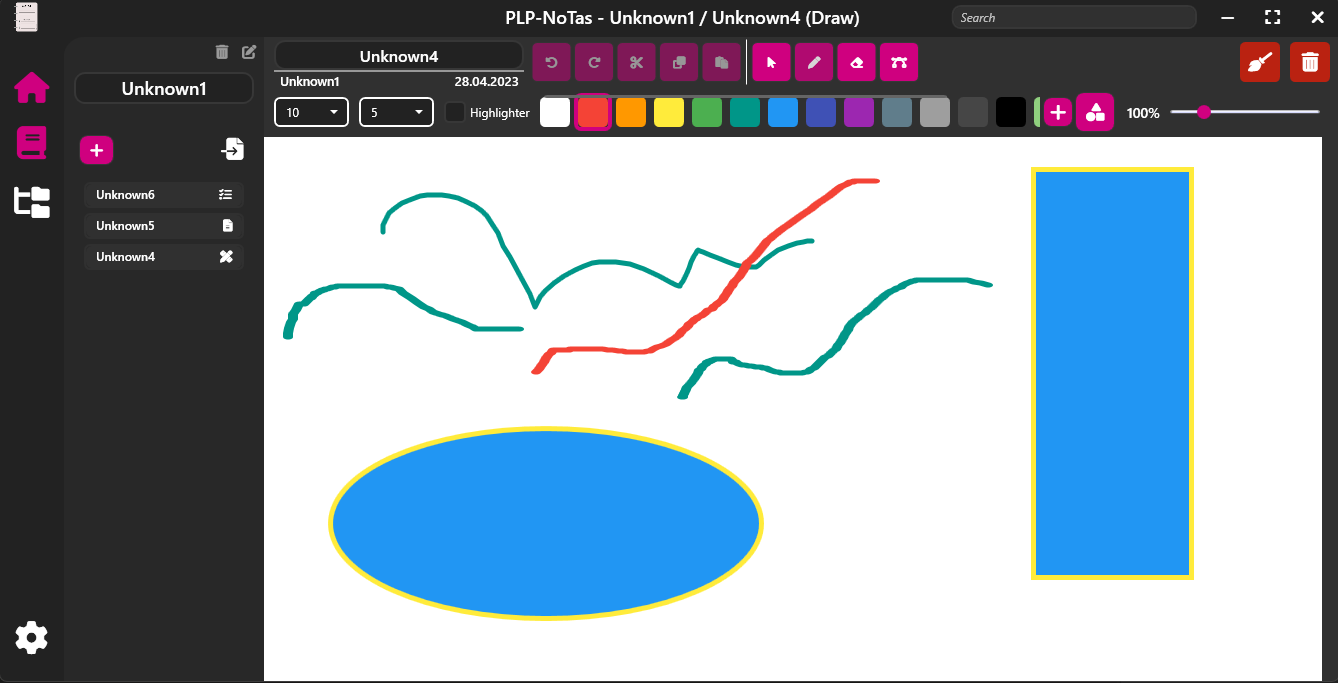
Task: Open the folder tree view icon
Action: [x=32, y=202]
